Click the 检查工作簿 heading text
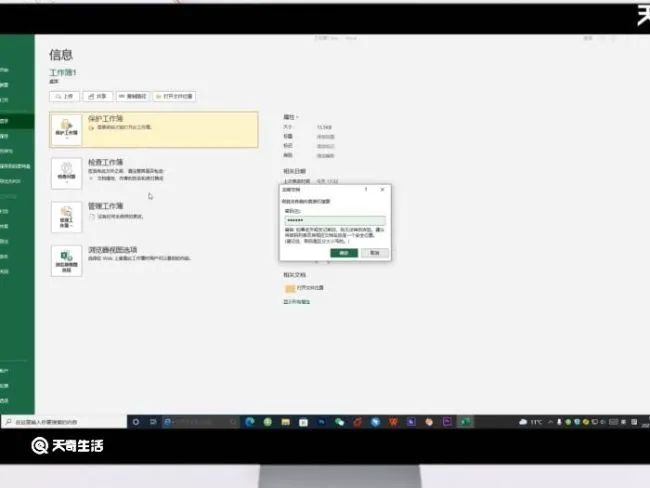 coord(106,162)
